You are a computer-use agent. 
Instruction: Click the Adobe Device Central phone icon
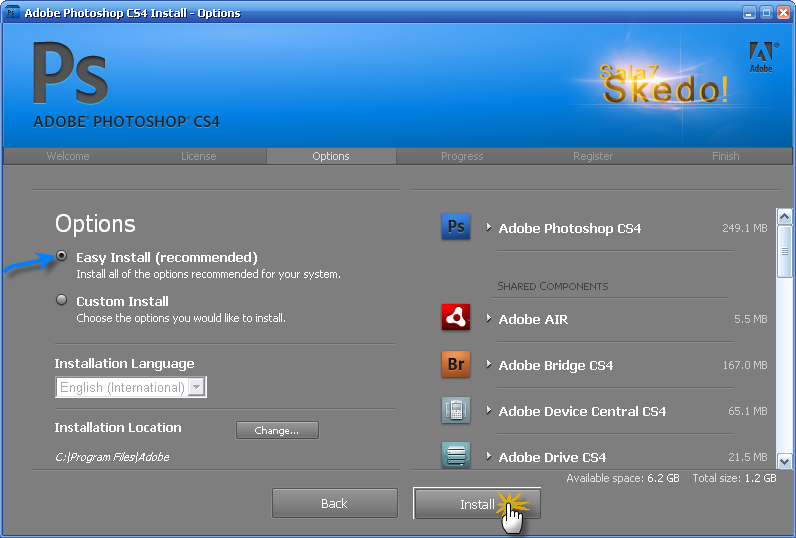pos(456,410)
